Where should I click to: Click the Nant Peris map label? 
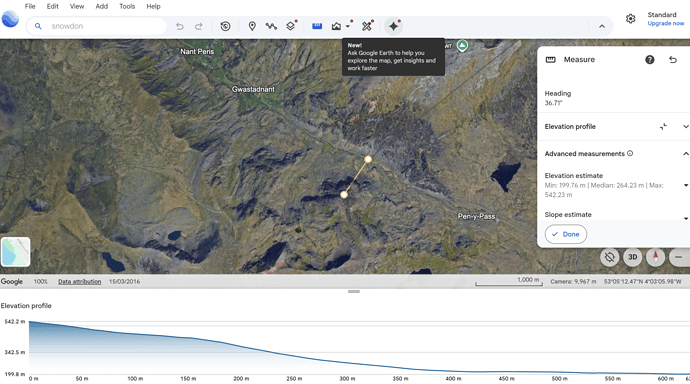[197, 51]
